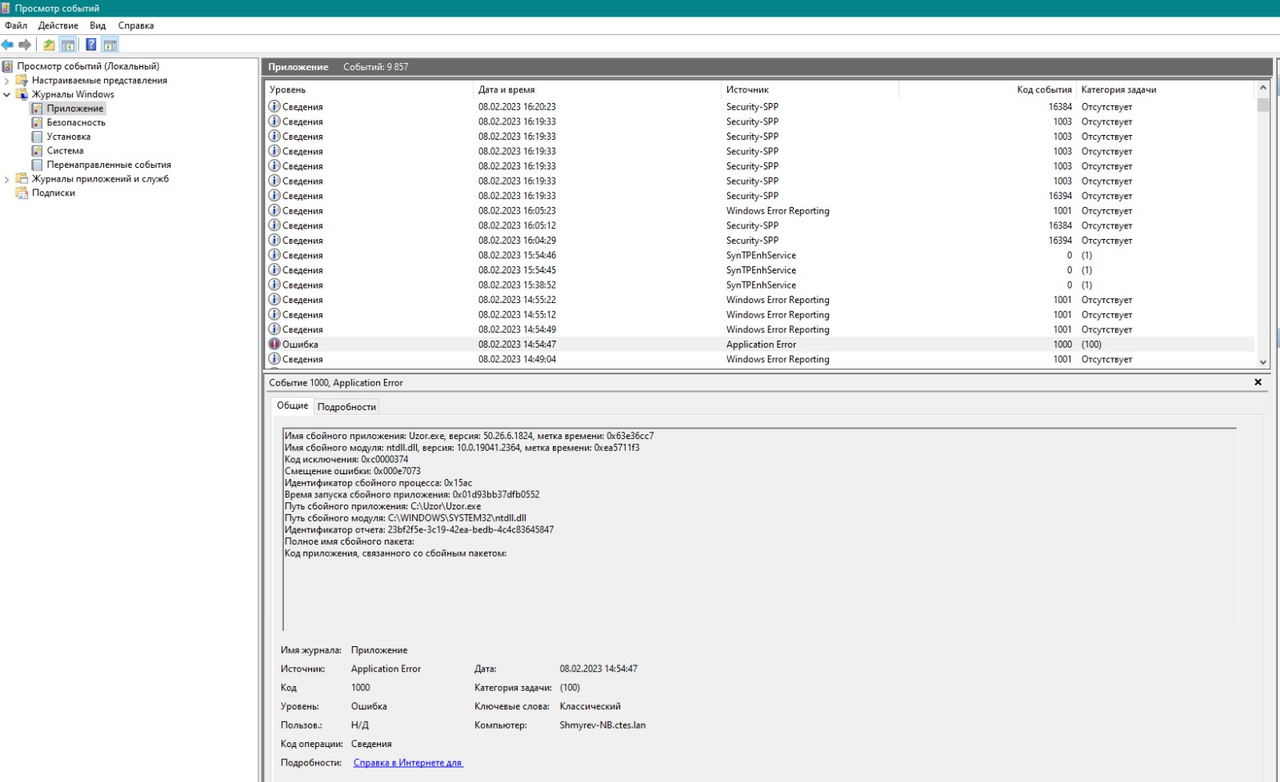Screen dimensions: 1280x782
Task: Click the red error icon in Ошибка row
Action: click(x=275, y=344)
